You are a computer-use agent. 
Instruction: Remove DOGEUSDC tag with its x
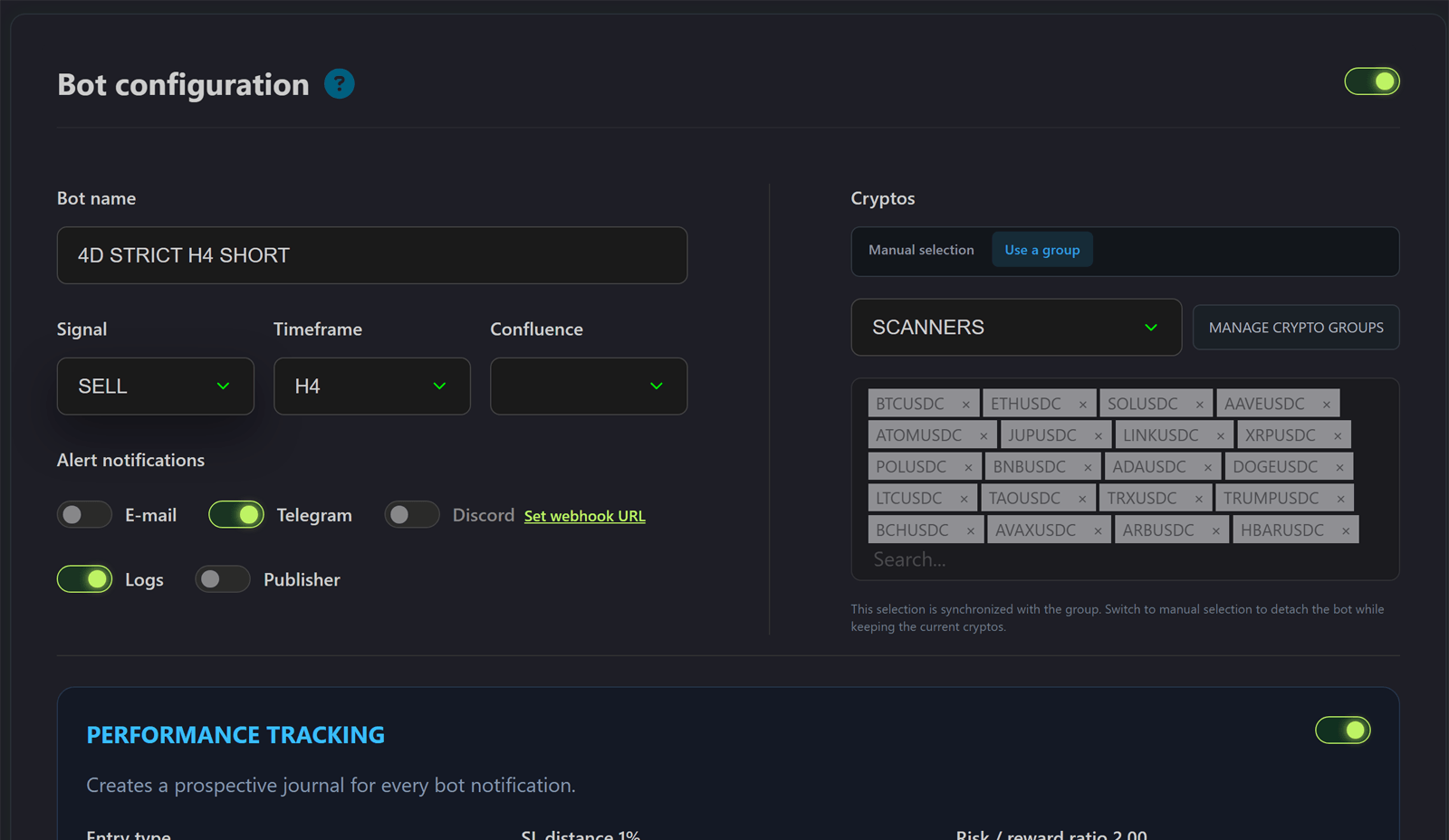[1340, 468]
